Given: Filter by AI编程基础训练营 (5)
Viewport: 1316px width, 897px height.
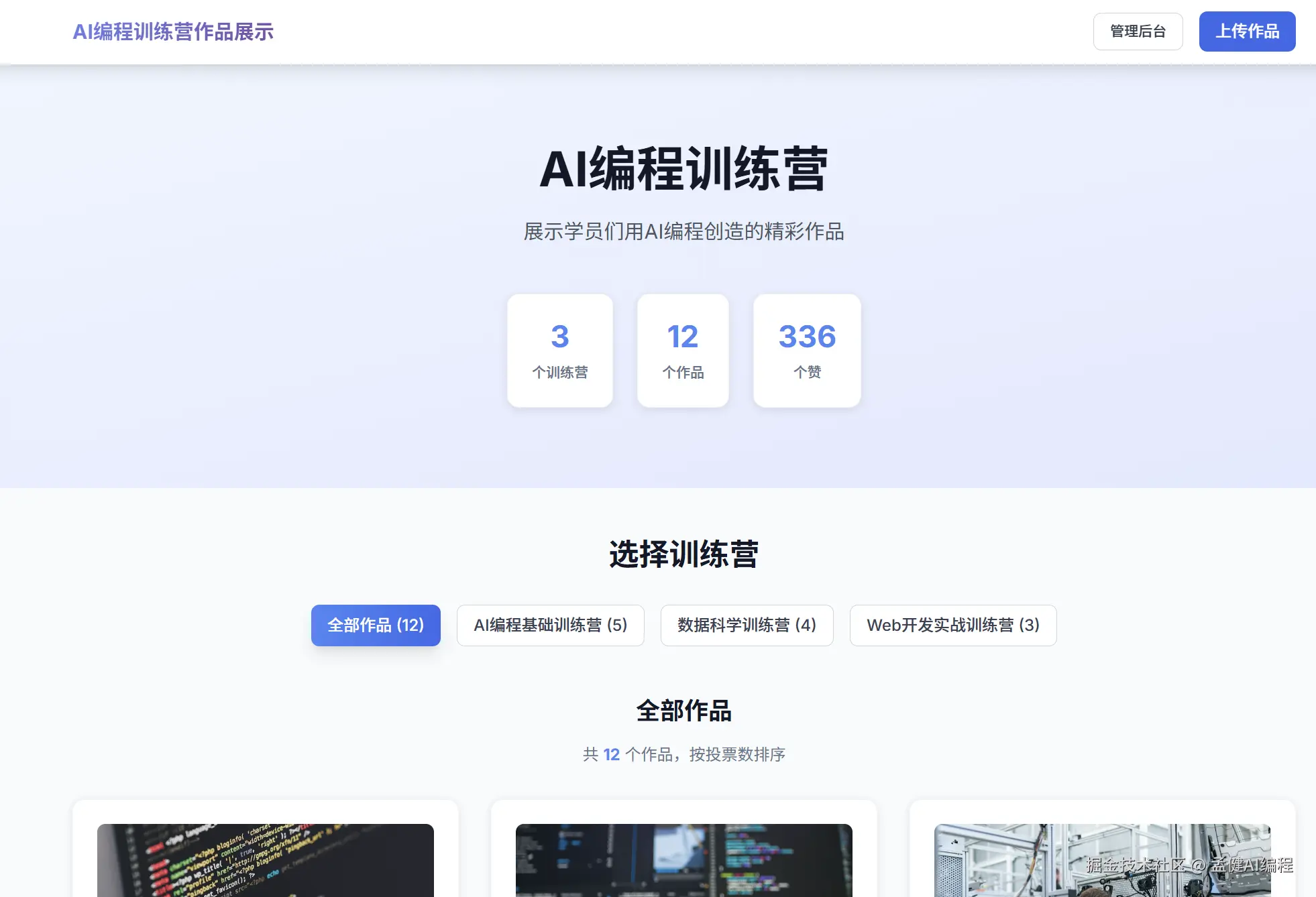Looking at the screenshot, I should [550, 625].
